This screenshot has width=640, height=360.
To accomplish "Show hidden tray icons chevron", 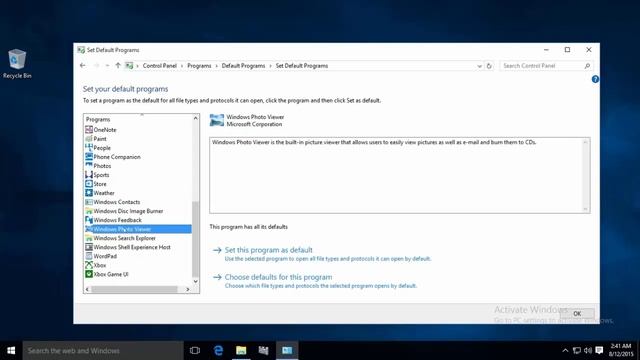I will pos(565,350).
